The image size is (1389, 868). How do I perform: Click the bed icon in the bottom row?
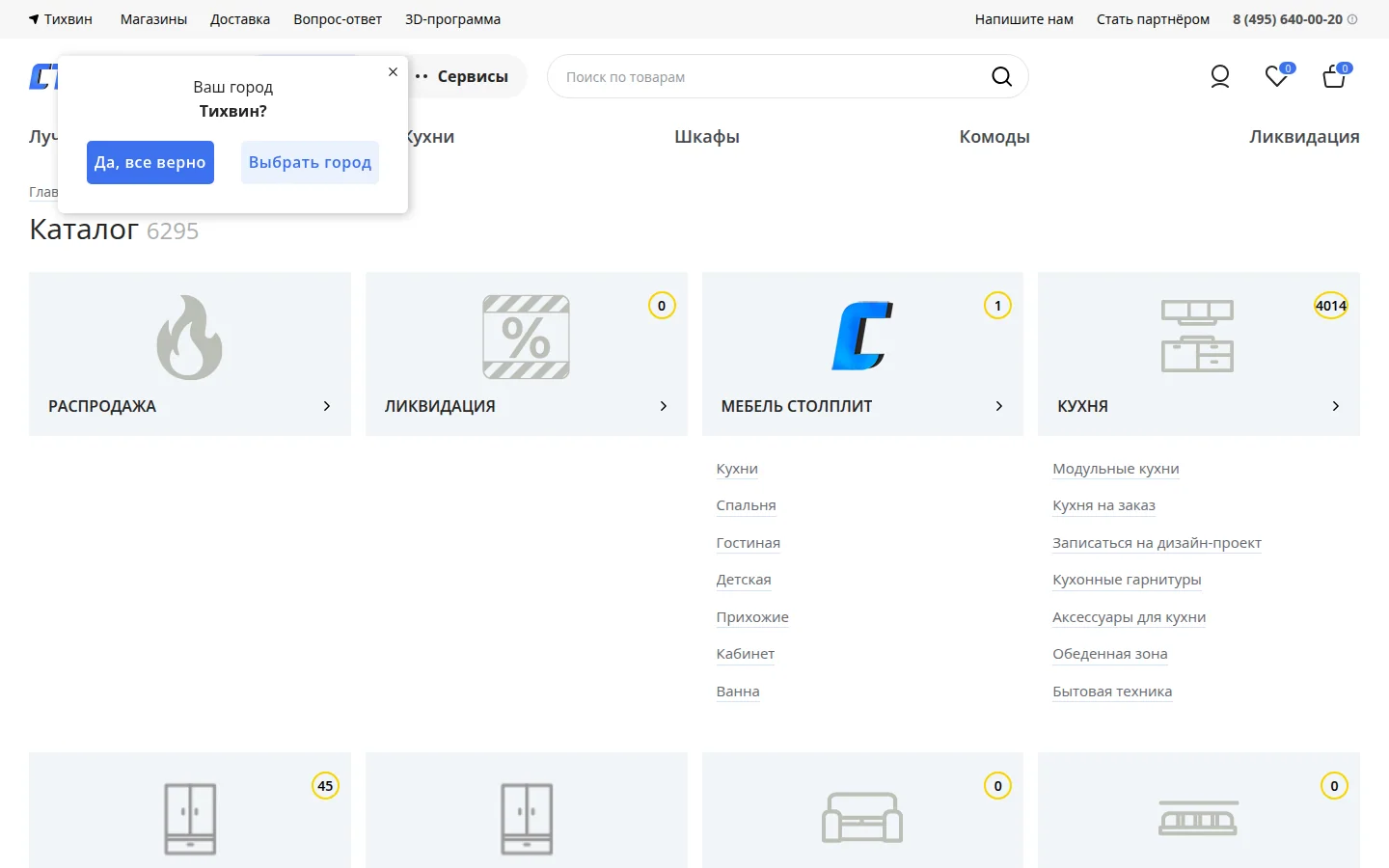click(1198, 818)
